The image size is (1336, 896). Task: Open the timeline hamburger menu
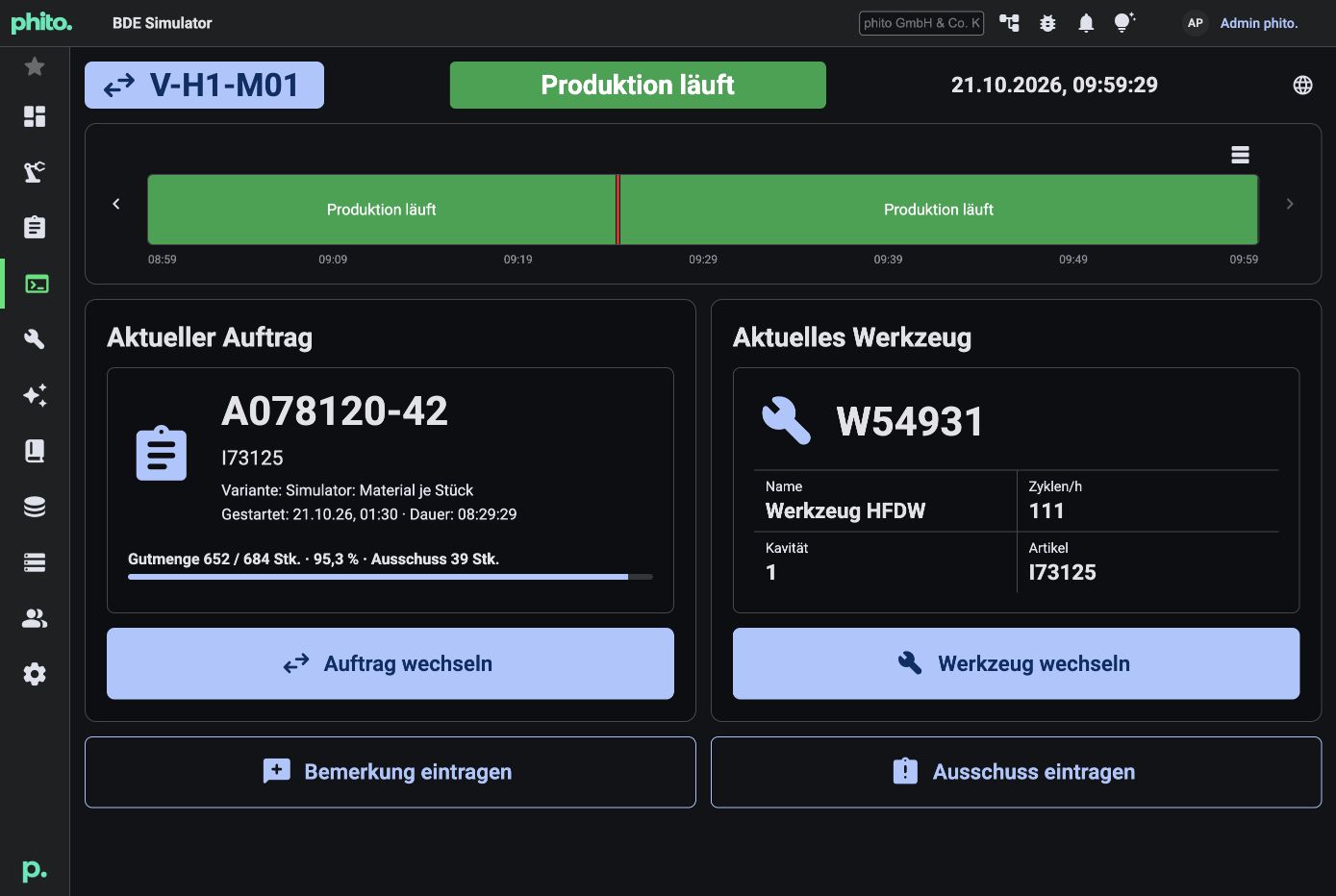pyautogui.click(x=1241, y=155)
